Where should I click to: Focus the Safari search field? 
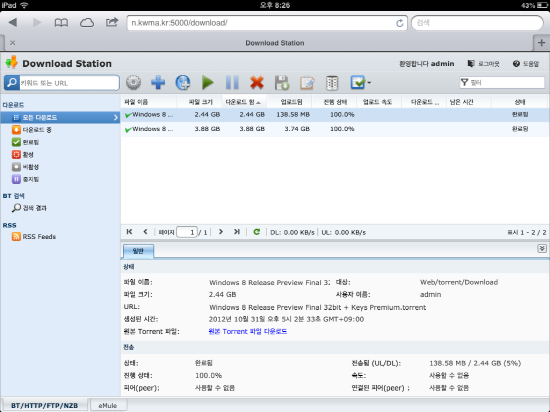pyautogui.click(x=477, y=23)
